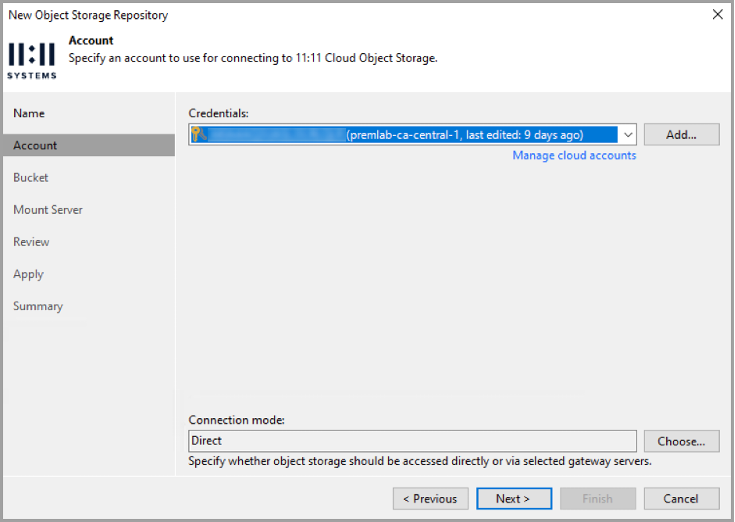Click the key icon in Credentials field
Screen dimensions: 735x522
coord(199,135)
